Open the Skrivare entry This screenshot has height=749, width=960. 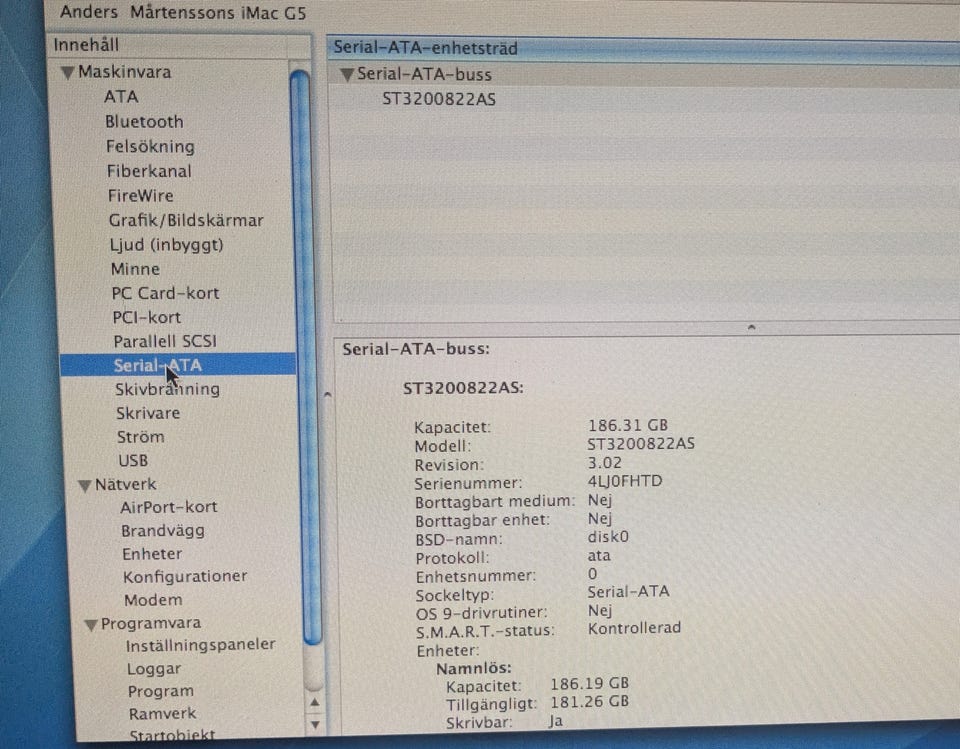[x=148, y=413]
